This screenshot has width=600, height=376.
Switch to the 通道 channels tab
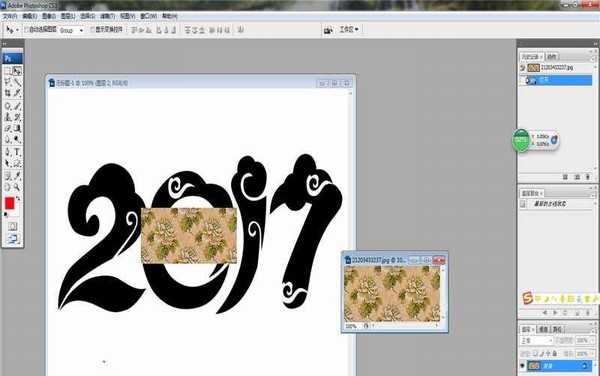tap(543, 329)
